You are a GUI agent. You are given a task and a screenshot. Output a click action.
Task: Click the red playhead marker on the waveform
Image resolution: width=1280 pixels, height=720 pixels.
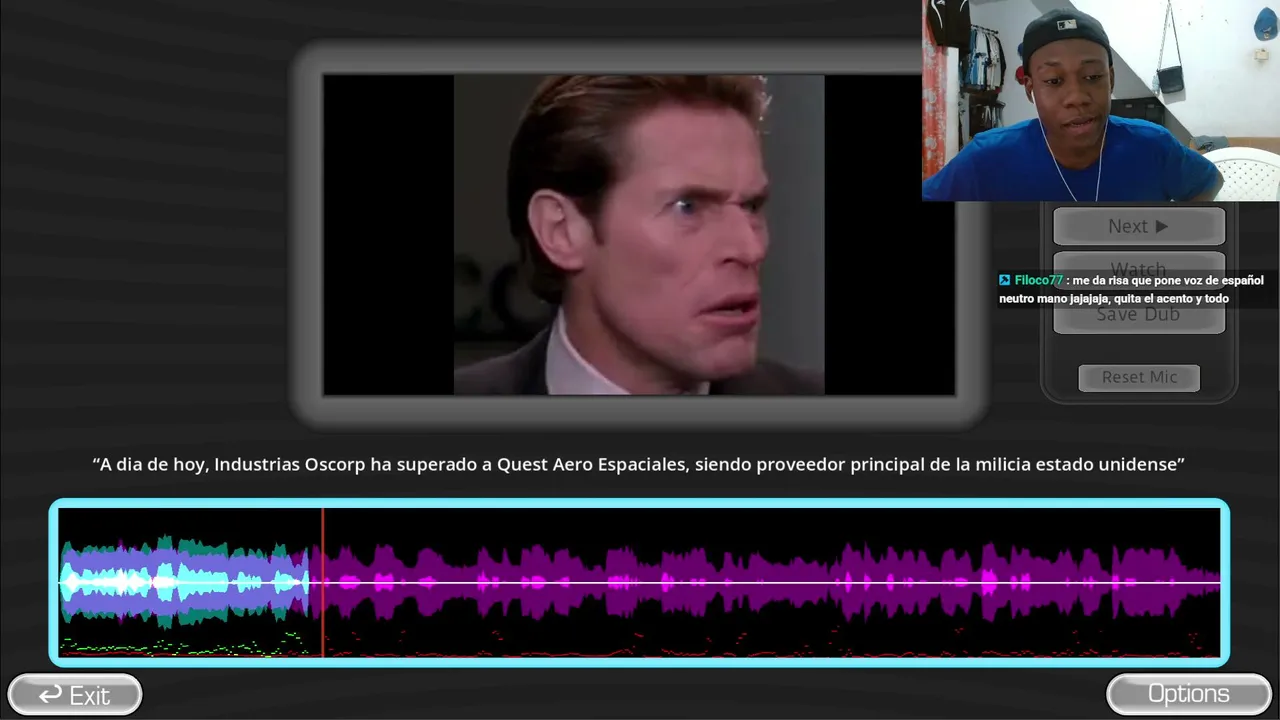(322, 582)
